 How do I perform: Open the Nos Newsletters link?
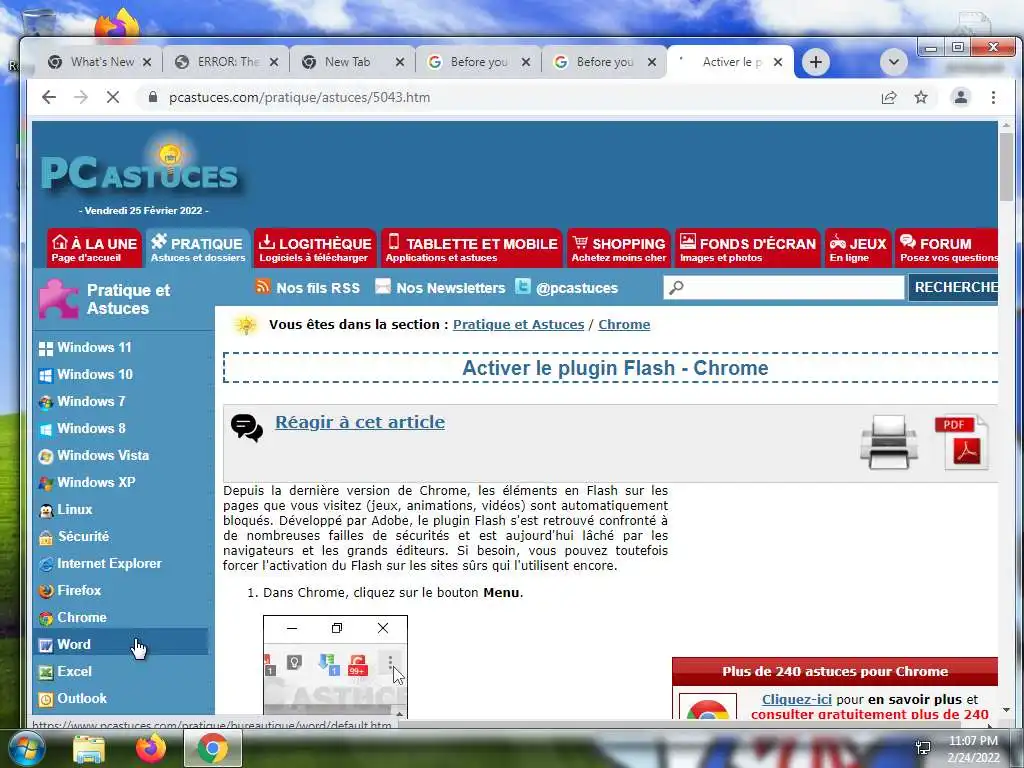pos(451,288)
